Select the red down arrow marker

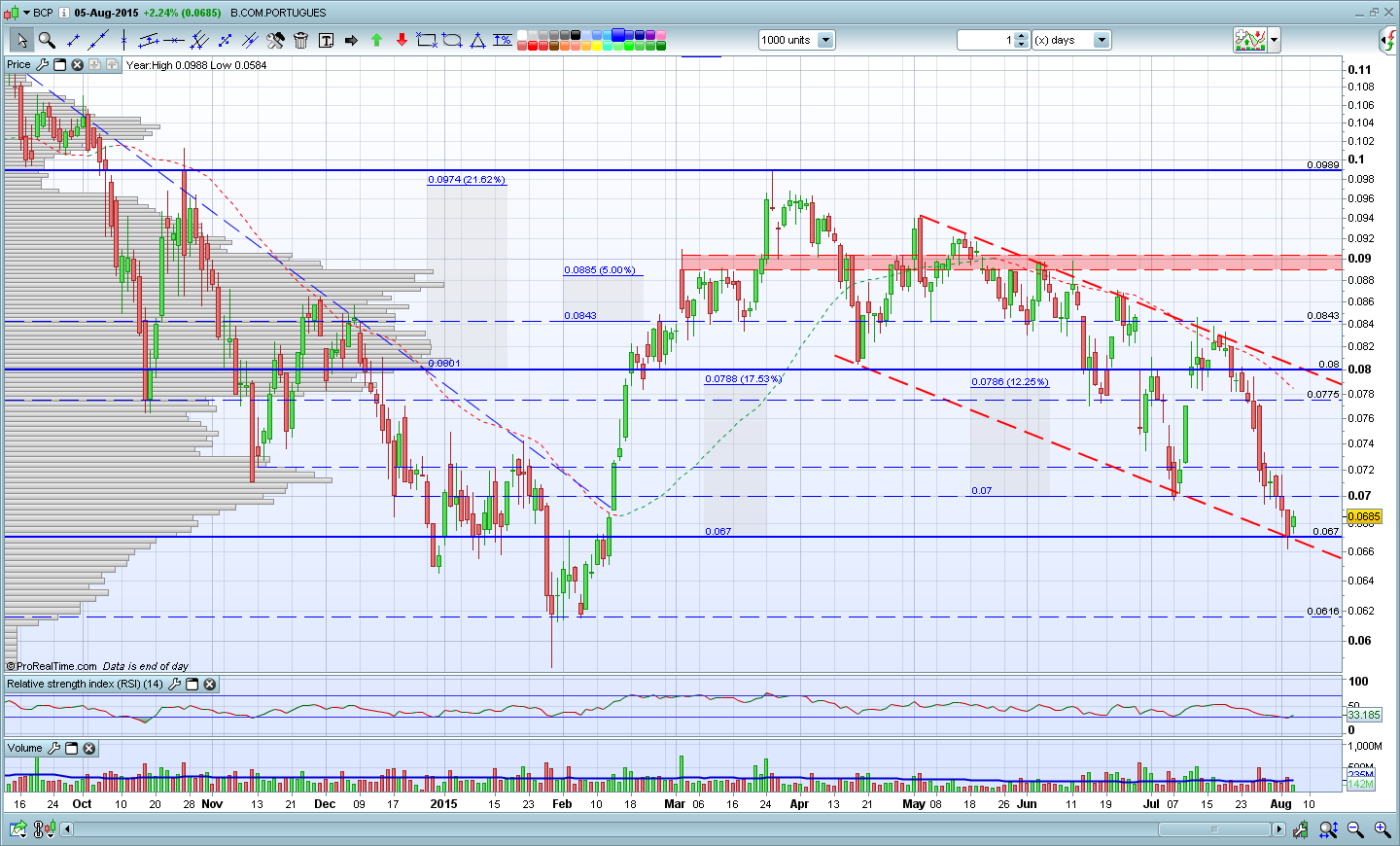tap(402, 40)
